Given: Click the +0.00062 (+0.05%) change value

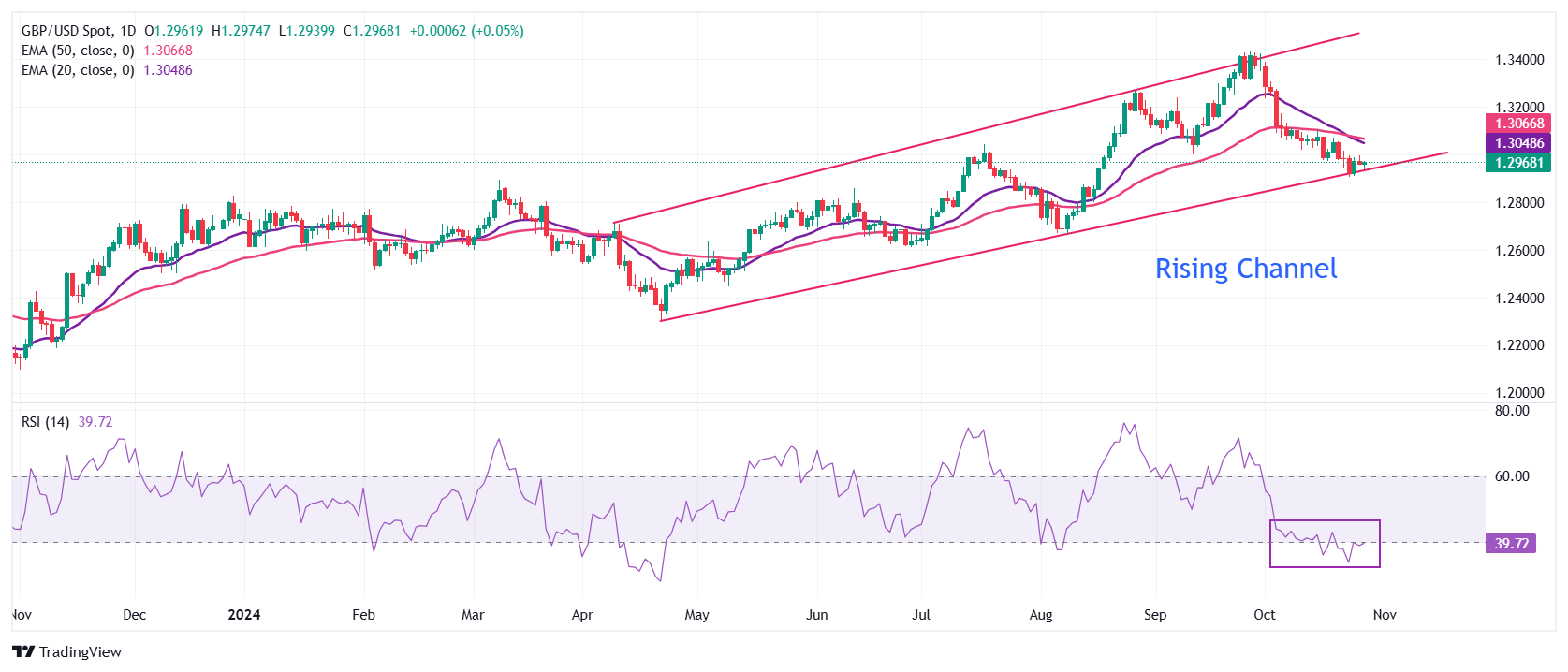Looking at the screenshot, I should tap(466, 31).
